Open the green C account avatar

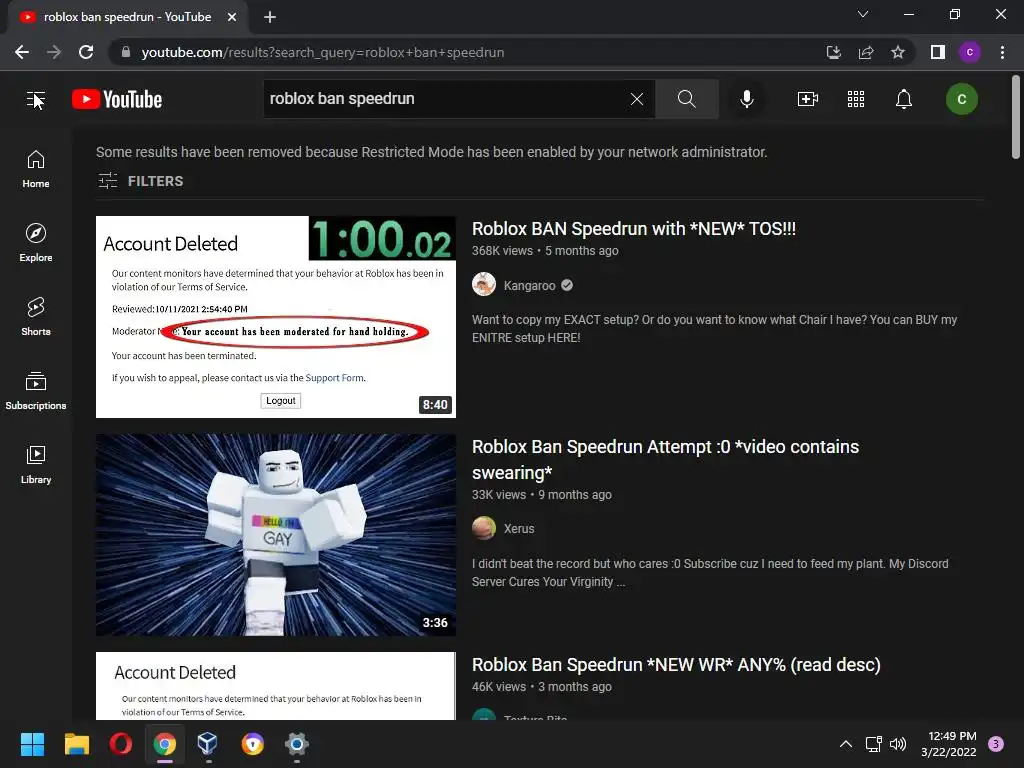pos(961,99)
